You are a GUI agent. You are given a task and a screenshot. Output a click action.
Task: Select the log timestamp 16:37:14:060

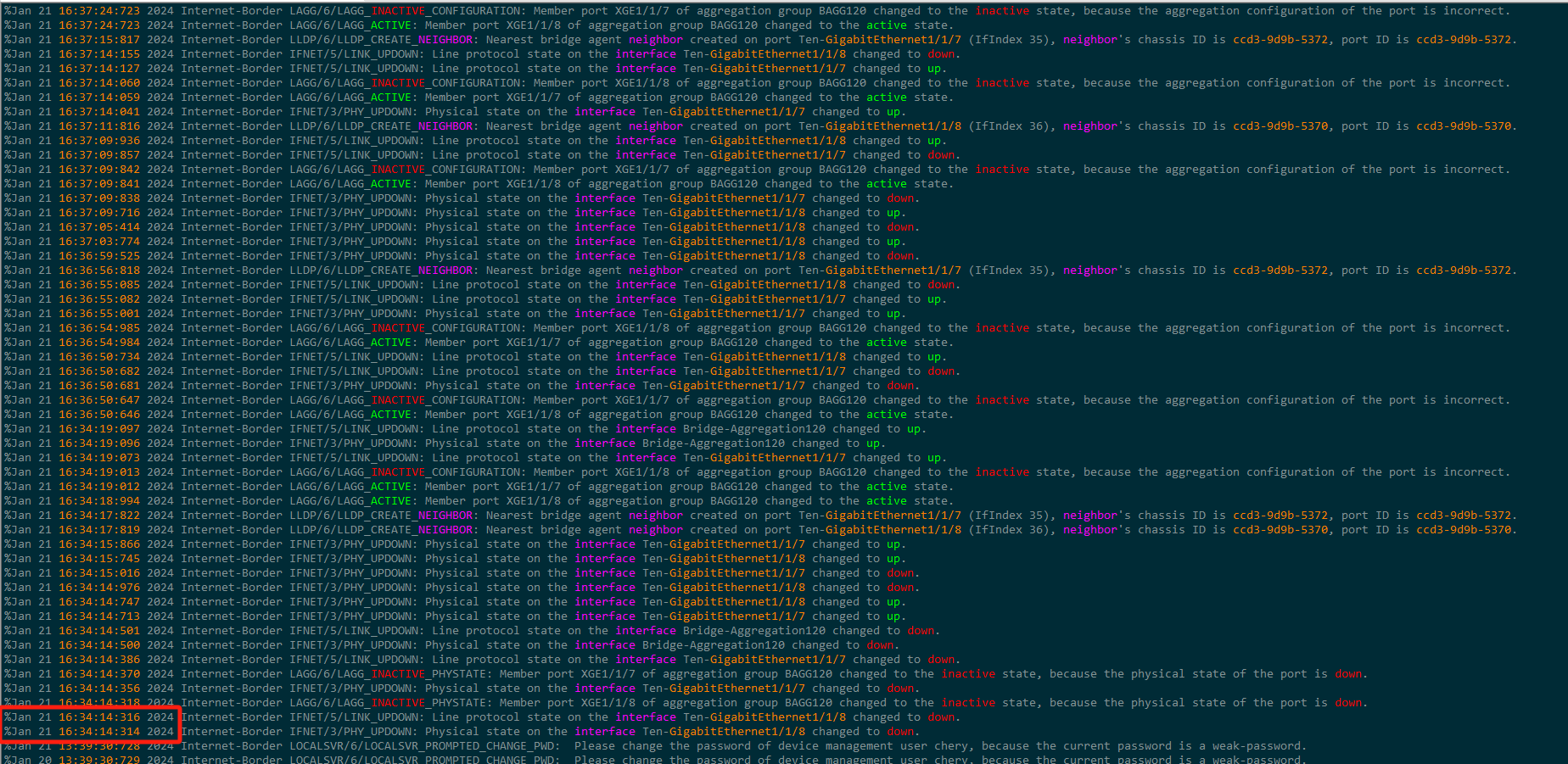pos(99,83)
